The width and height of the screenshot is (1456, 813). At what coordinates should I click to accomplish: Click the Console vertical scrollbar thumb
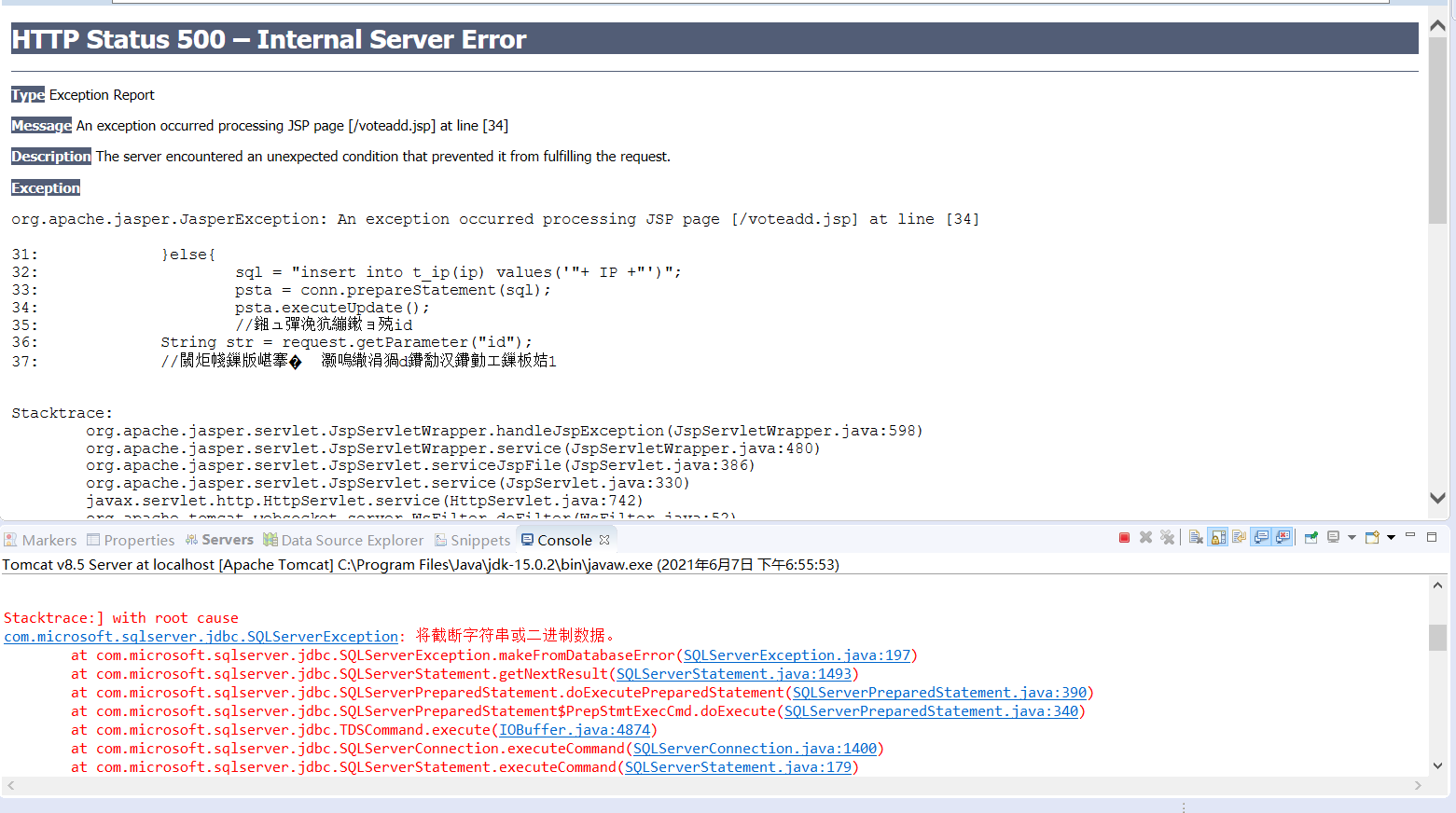[1437, 638]
